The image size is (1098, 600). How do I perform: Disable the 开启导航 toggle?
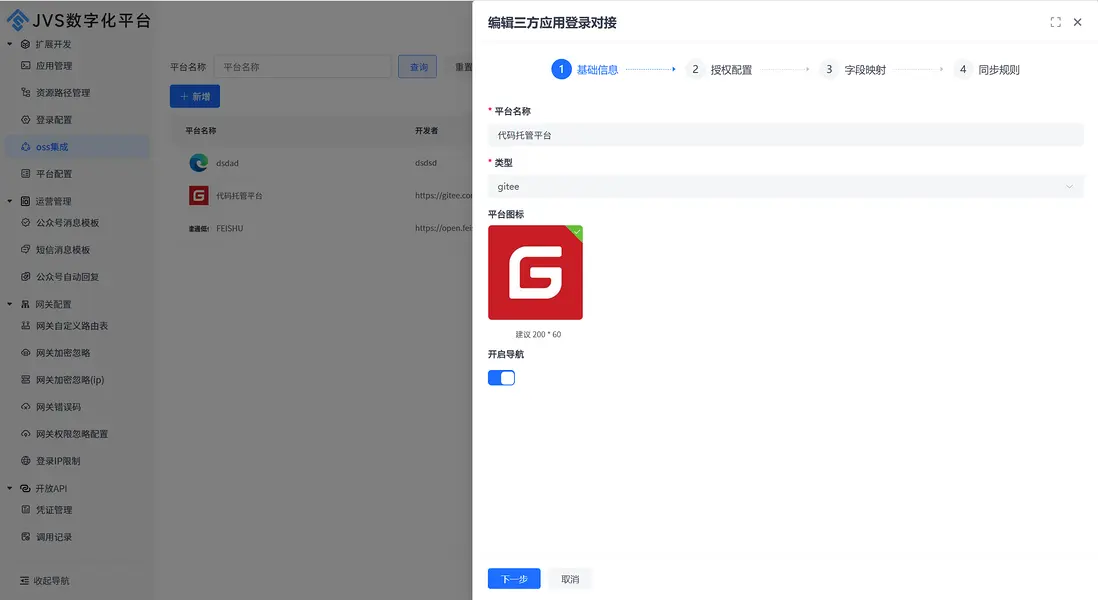pyautogui.click(x=501, y=377)
